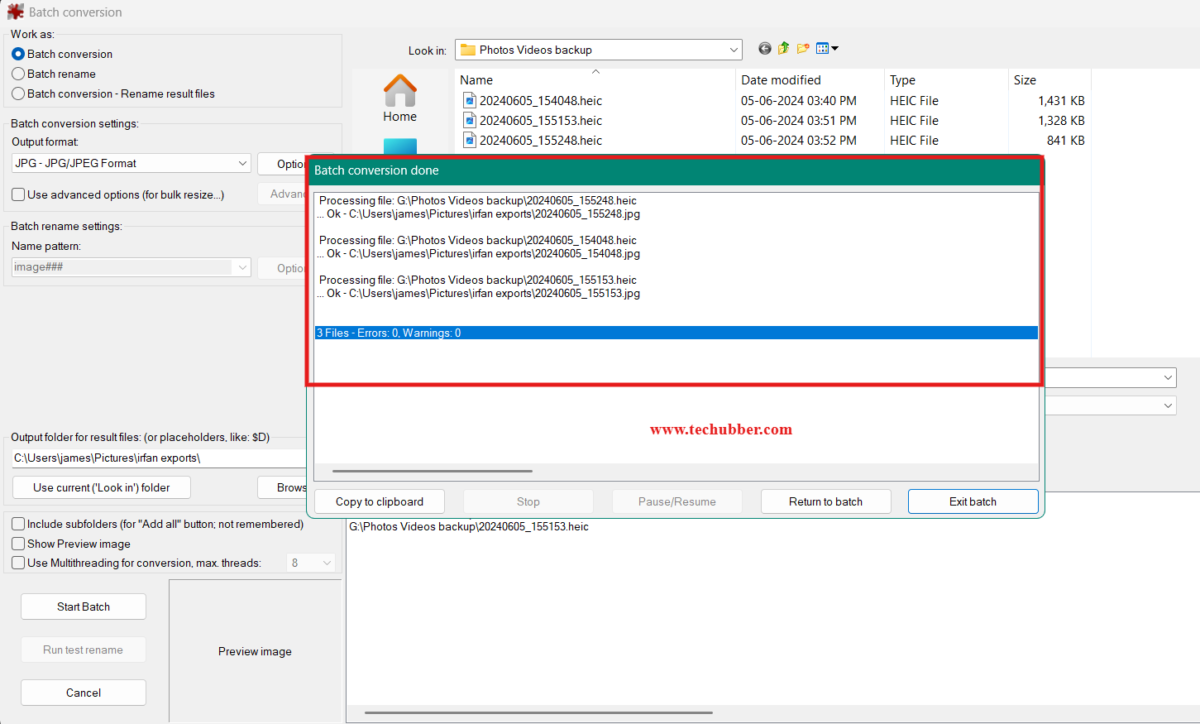The image size is (1200, 724).
Task: Toggle Include subfolders checkbox
Action: (18, 524)
